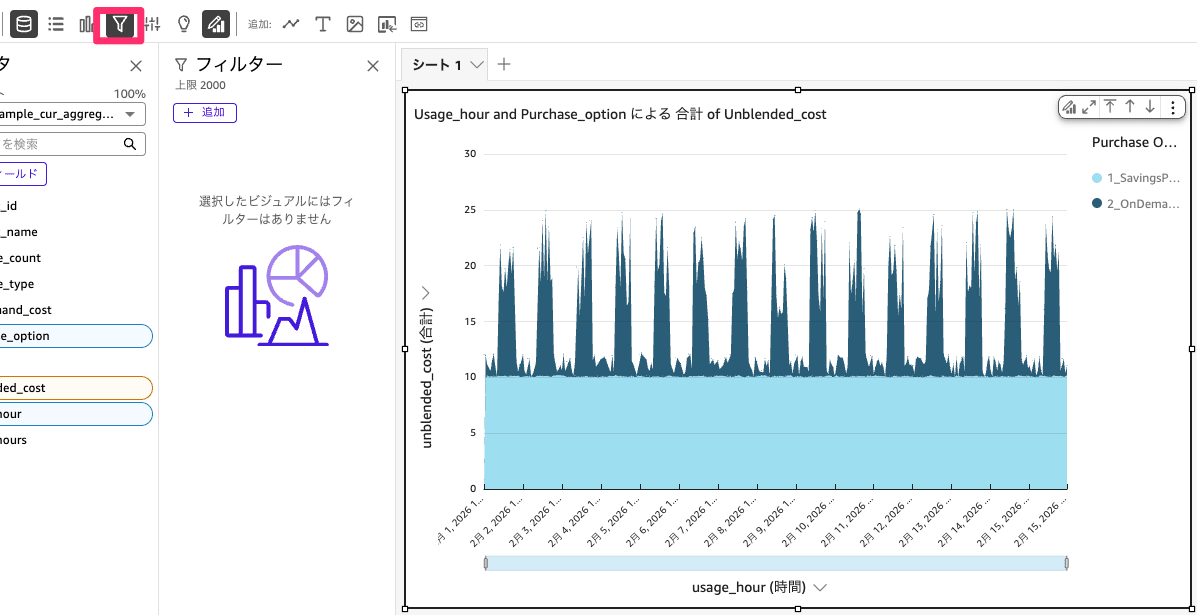Add a text box using the T icon

coord(322,24)
